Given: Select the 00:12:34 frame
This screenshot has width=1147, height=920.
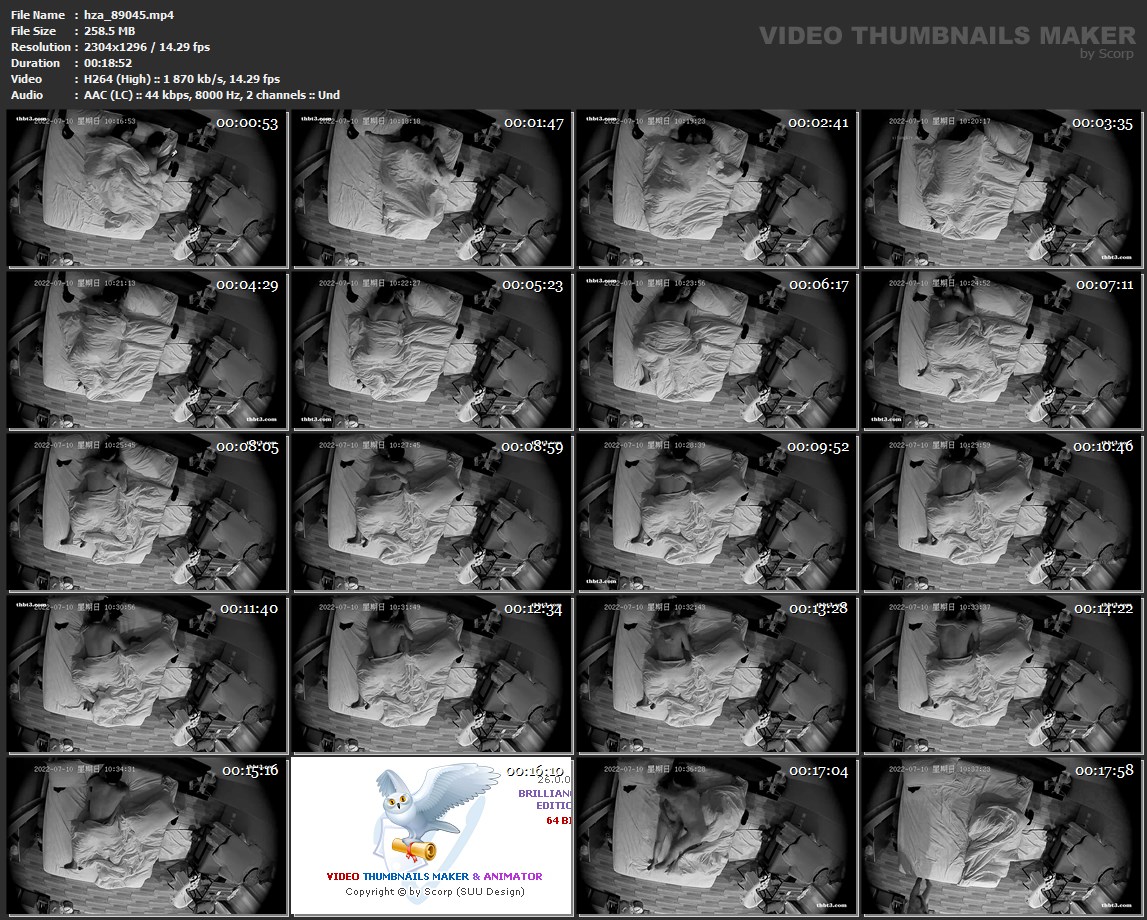Looking at the screenshot, I should point(432,674).
